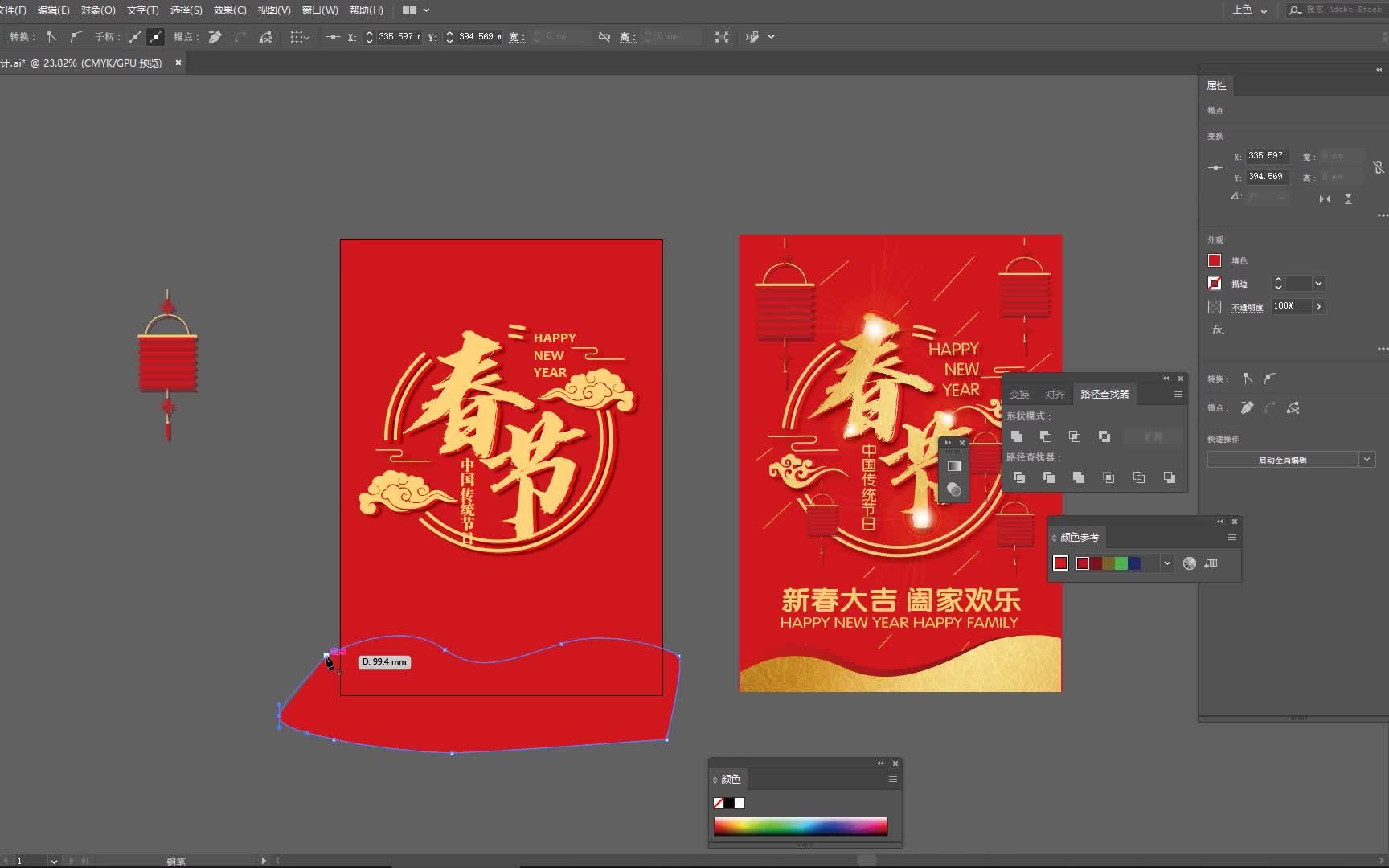This screenshot has width=1389, height=868.
Task: Open more transform options ellipsis
Action: [1382, 215]
